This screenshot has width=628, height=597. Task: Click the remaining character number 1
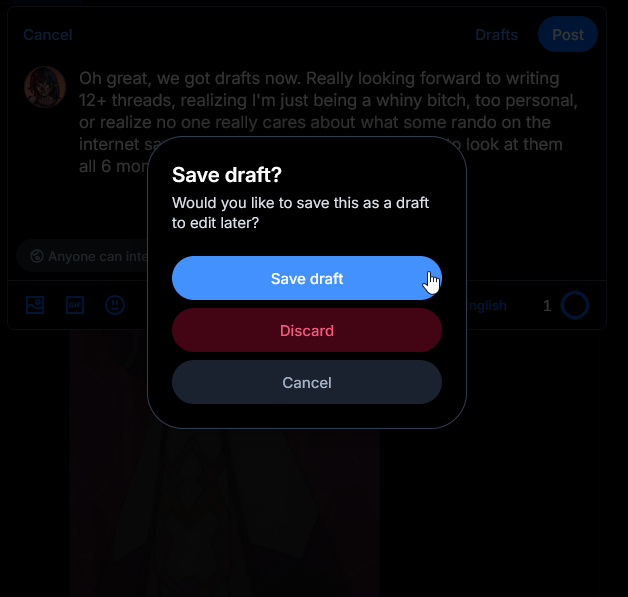coord(547,306)
